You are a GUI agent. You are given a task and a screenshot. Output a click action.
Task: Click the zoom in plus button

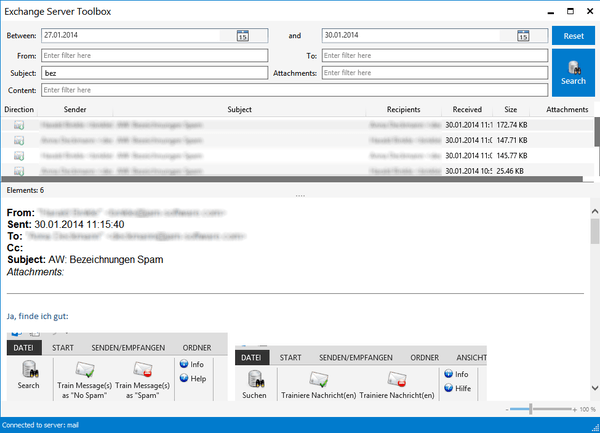tap(574, 410)
